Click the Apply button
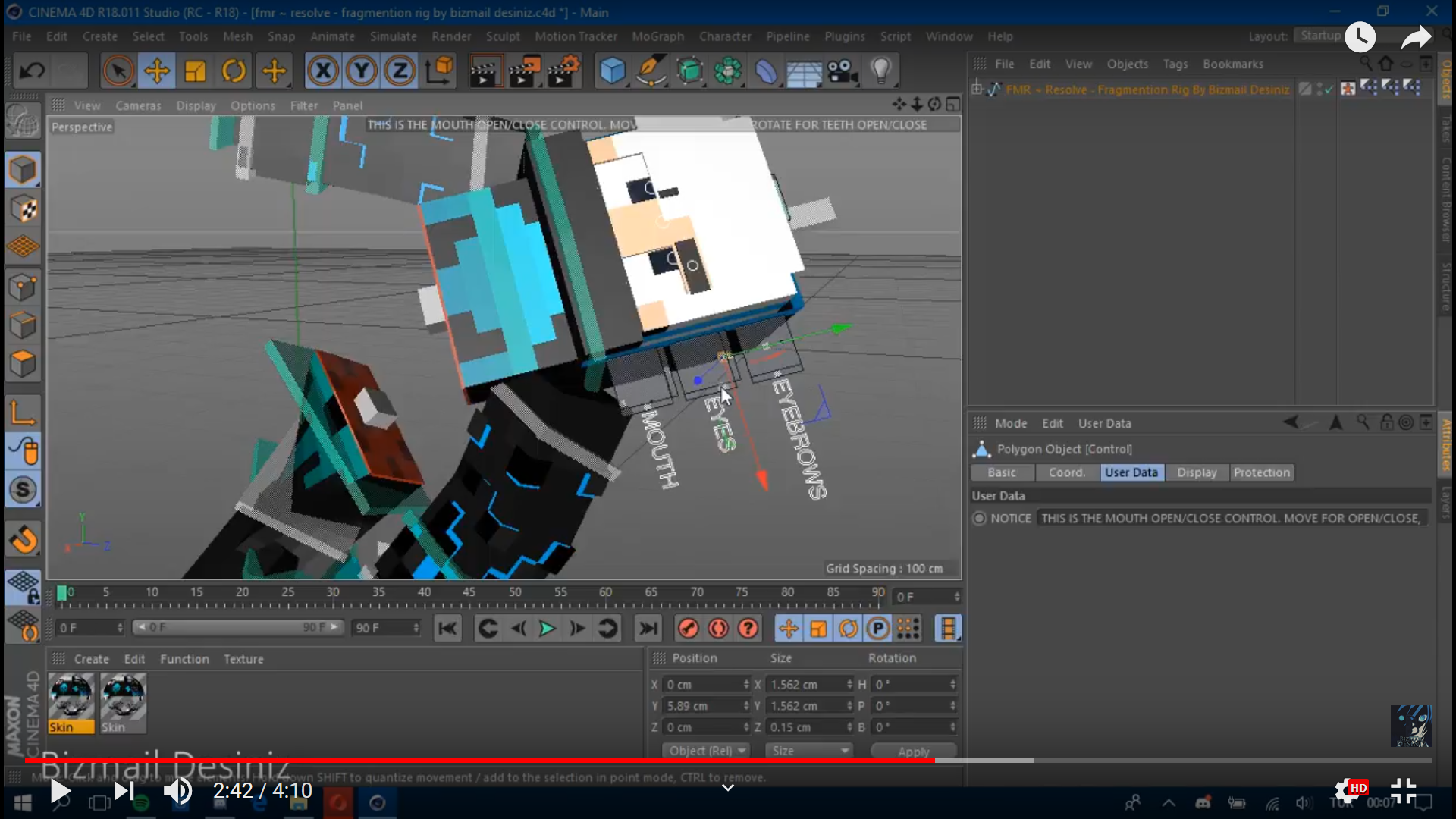1456x819 pixels. 914,751
